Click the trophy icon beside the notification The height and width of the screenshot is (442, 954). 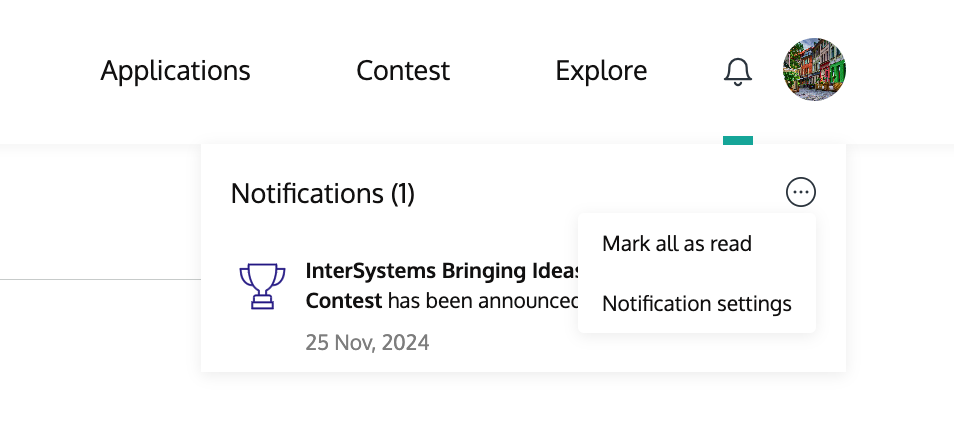coord(263,286)
